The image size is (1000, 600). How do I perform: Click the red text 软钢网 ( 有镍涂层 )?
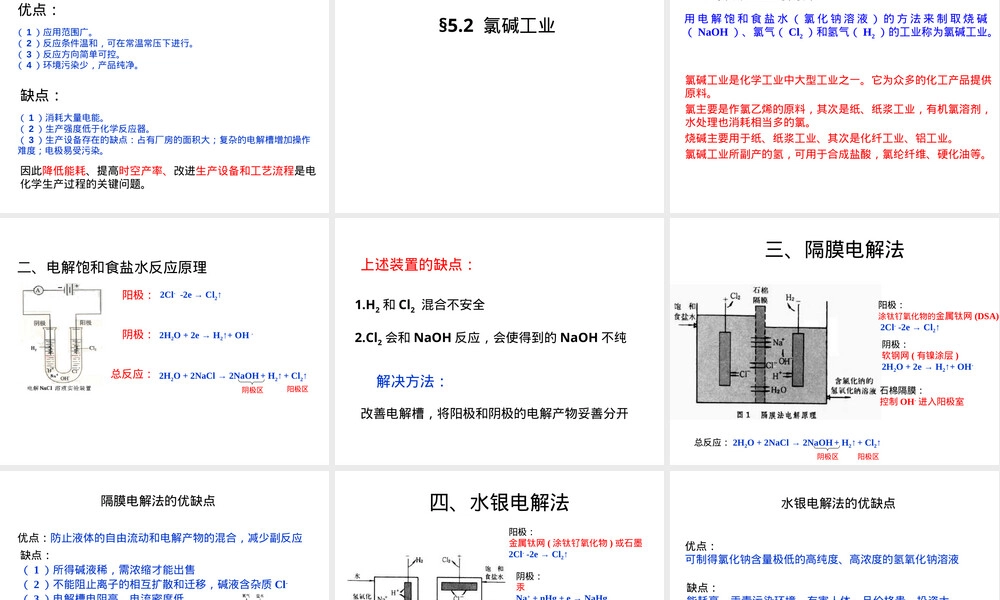pyautogui.click(x=920, y=355)
